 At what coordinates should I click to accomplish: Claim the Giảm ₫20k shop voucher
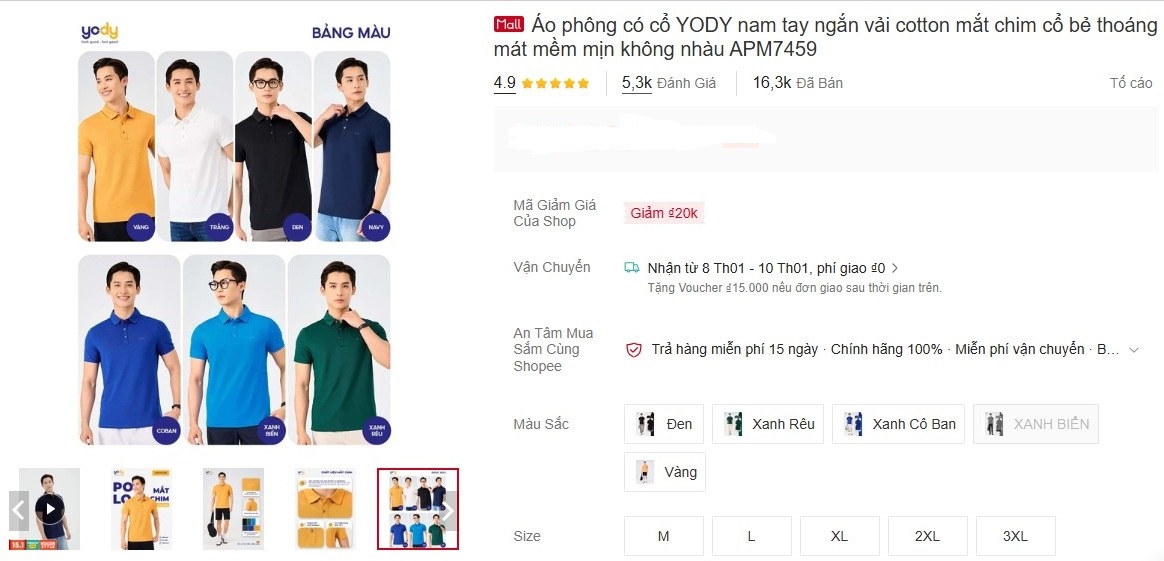click(x=664, y=214)
